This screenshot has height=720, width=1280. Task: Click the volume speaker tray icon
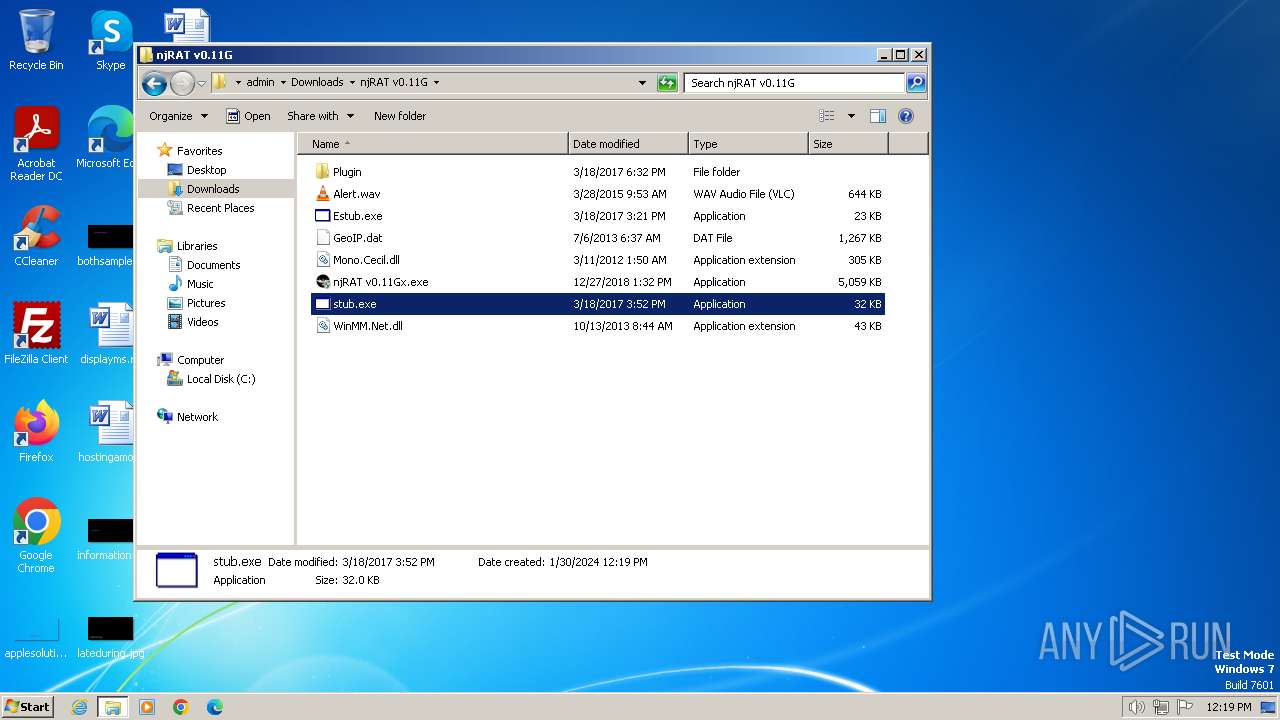click(x=1136, y=707)
